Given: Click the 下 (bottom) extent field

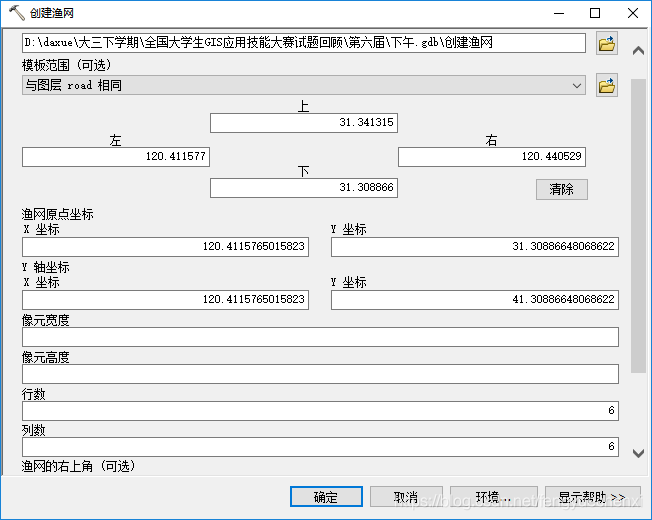Looking at the screenshot, I should pyautogui.click(x=304, y=188).
